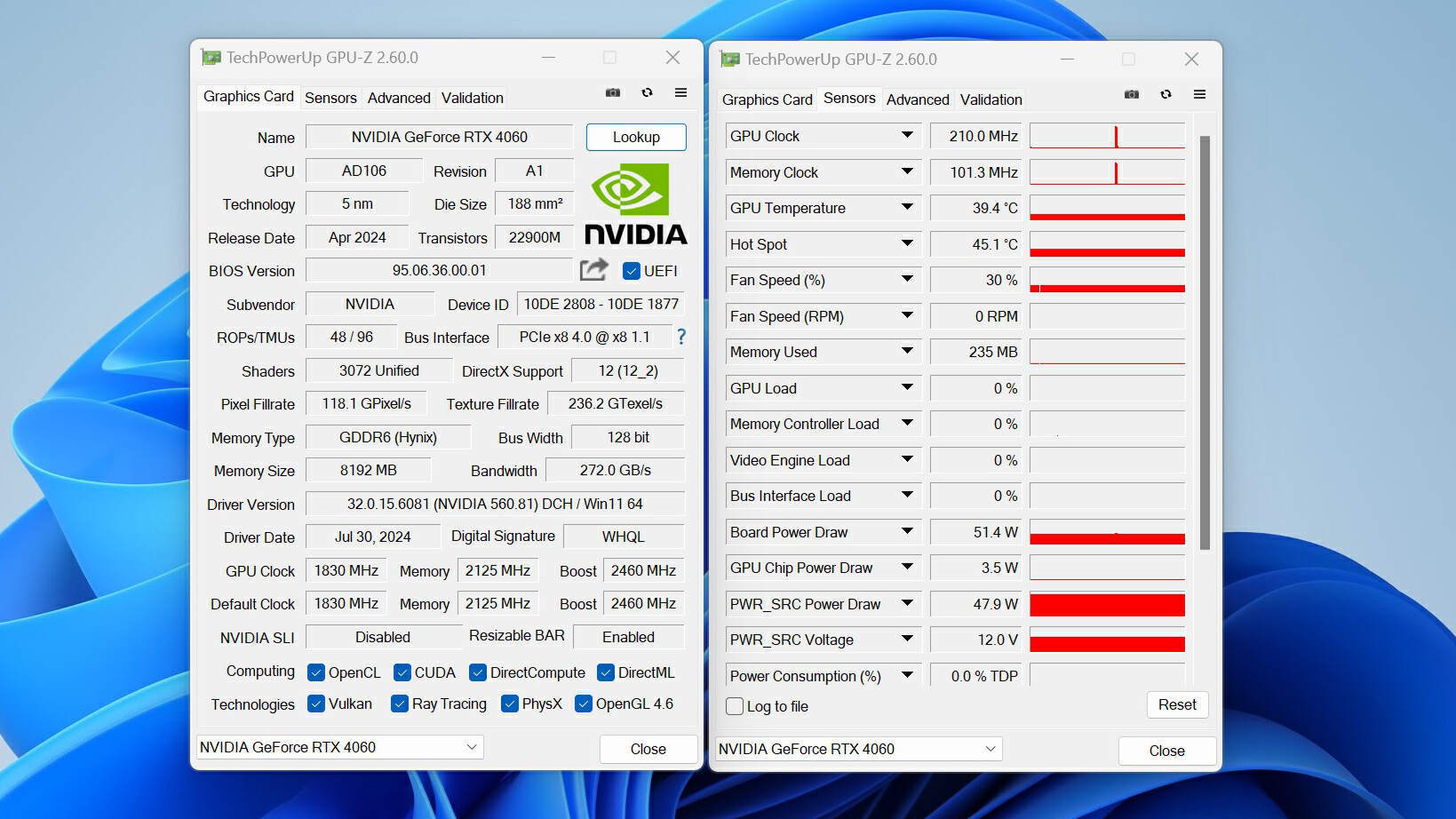Click the GPU Temperature graph bar
Screen dimensions: 1456x819
[1107, 208]
